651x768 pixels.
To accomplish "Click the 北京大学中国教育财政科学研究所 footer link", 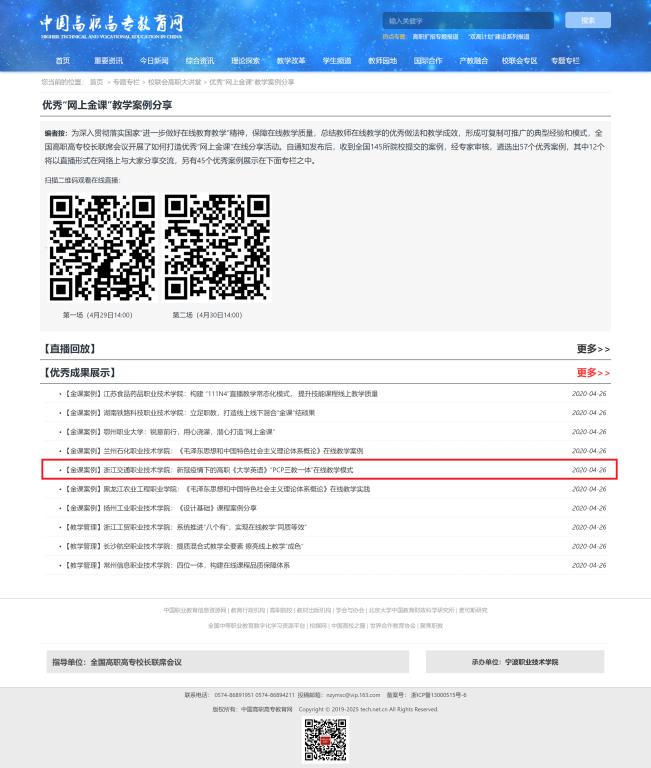I will (x=411, y=610).
